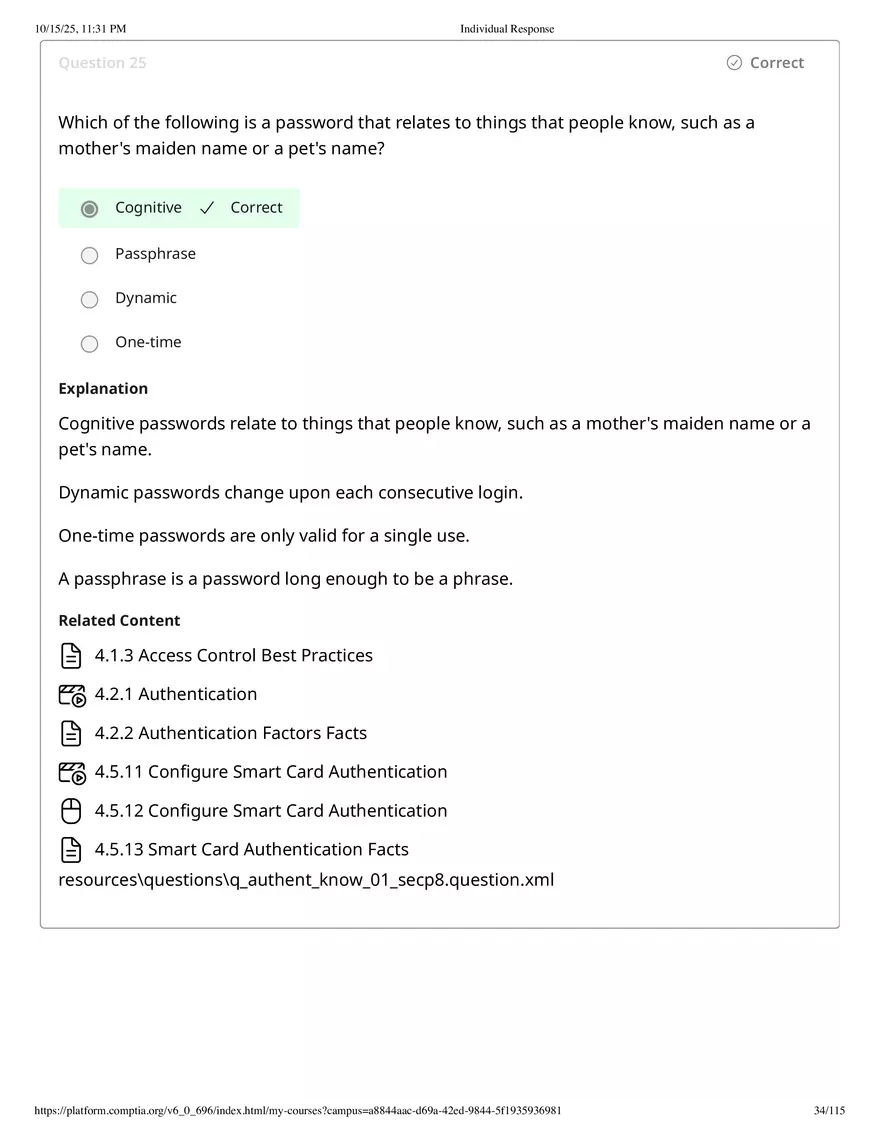Click the Question 25 heading
The height and width of the screenshot is (1139, 880).
pos(102,62)
